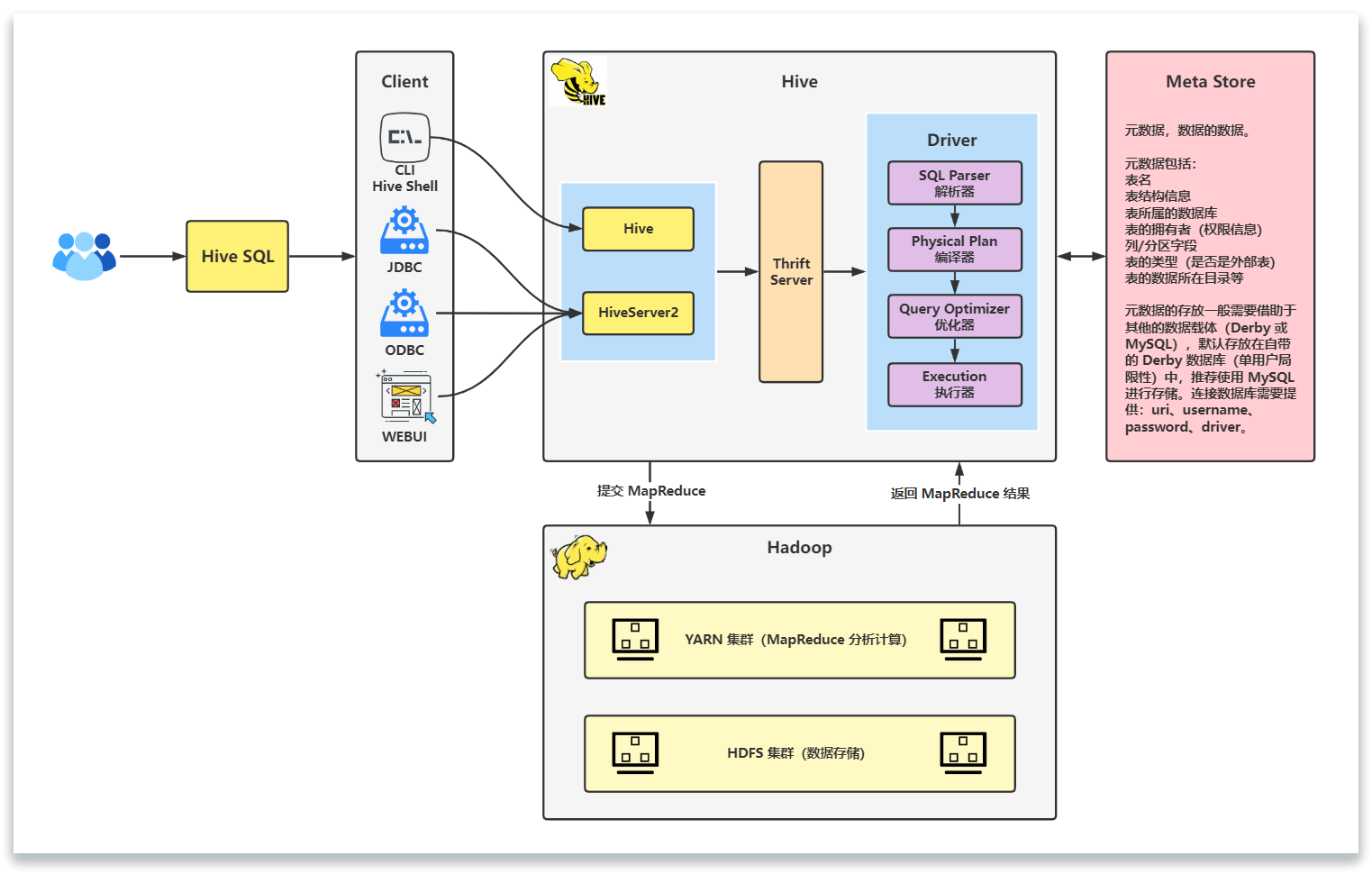This screenshot has width=1372, height=874.
Task: Click the password、driver text line
Action: [x=1186, y=427]
